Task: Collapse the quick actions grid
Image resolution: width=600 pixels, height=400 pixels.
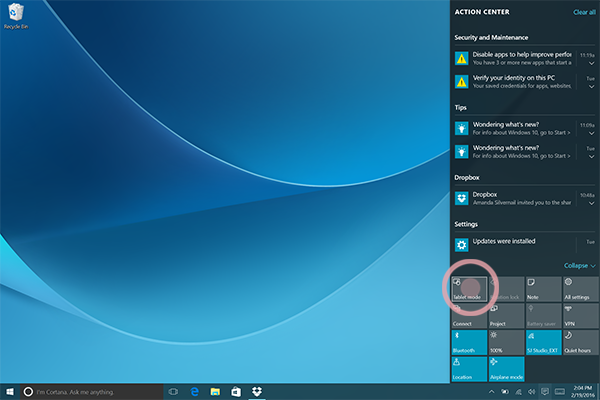Action: [x=579, y=265]
